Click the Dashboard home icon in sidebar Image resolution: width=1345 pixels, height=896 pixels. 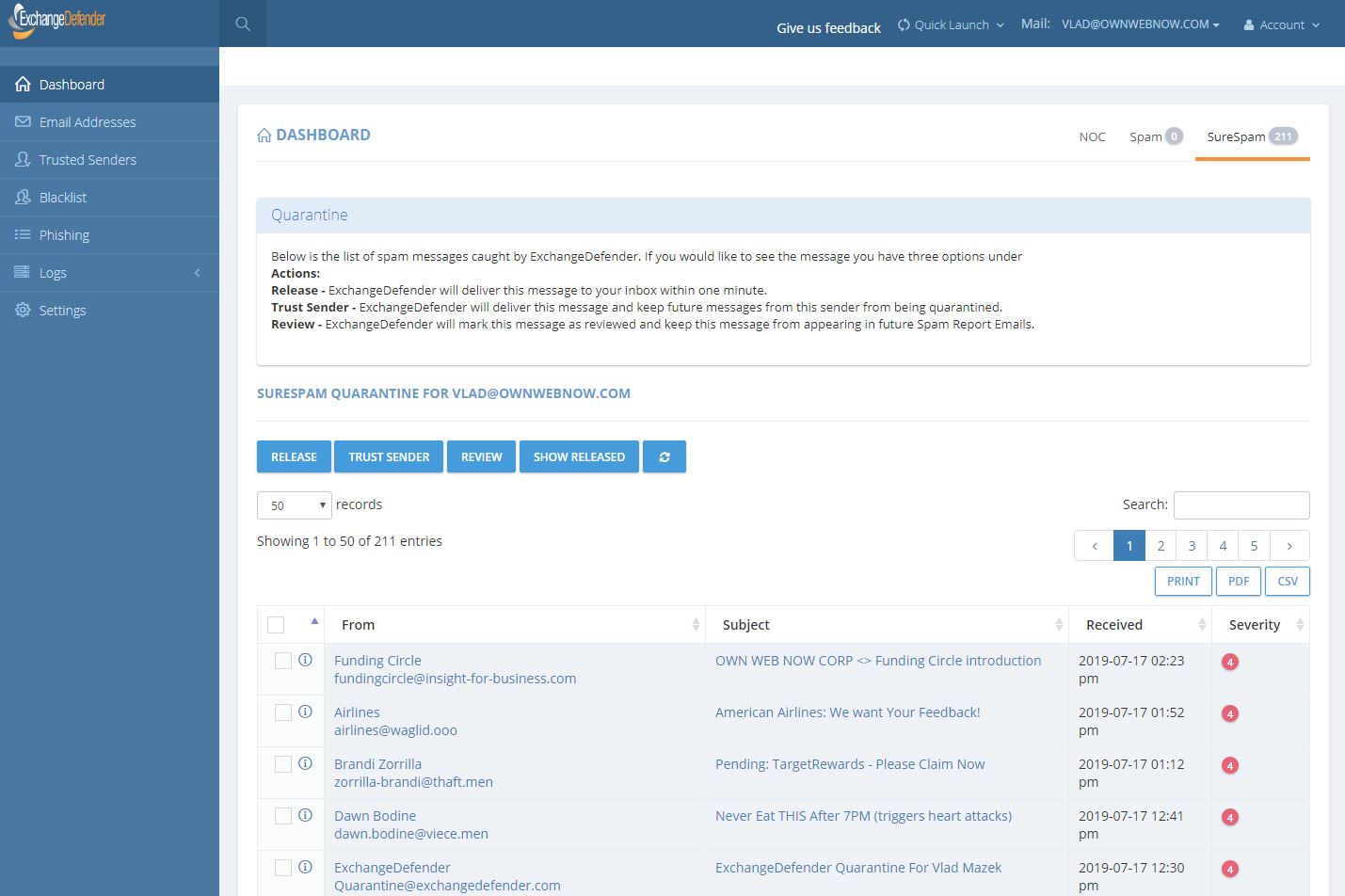[23, 84]
